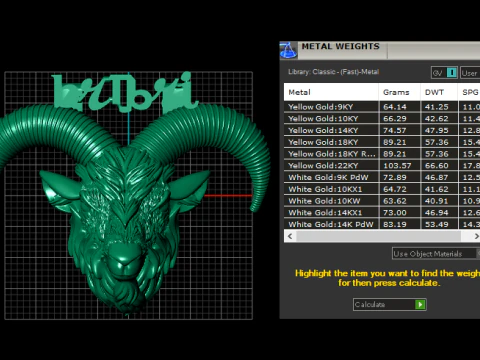Select the Yellow Gold:10KY row
This screenshot has height=360, width=480.
point(382,118)
